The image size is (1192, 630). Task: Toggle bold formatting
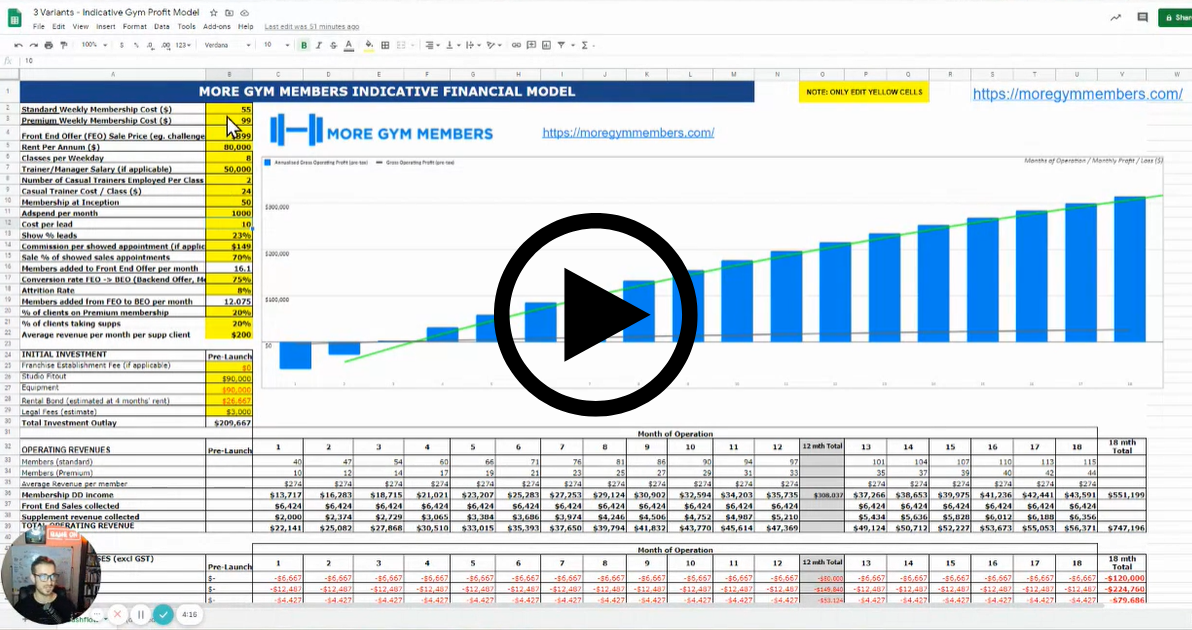pyautogui.click(x=303, y=46)
